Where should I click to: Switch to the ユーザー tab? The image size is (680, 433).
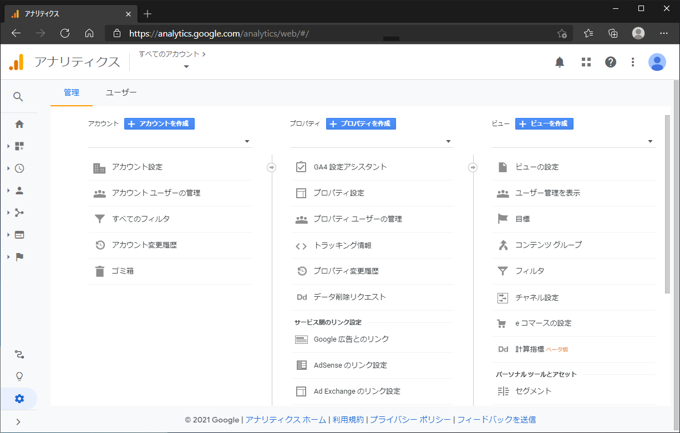tap(121, 92)
